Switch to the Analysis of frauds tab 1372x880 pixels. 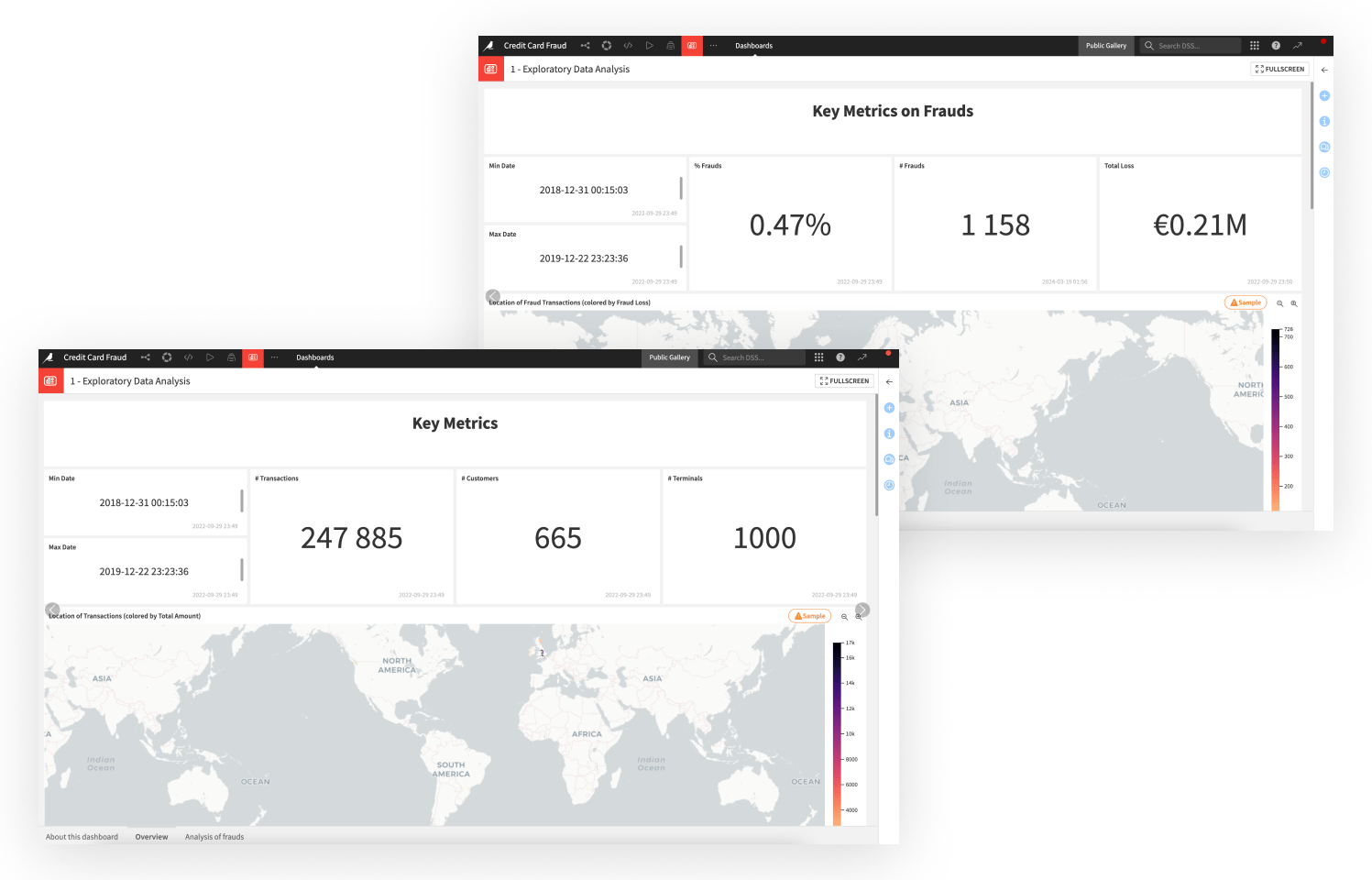(x=214, y=837)
